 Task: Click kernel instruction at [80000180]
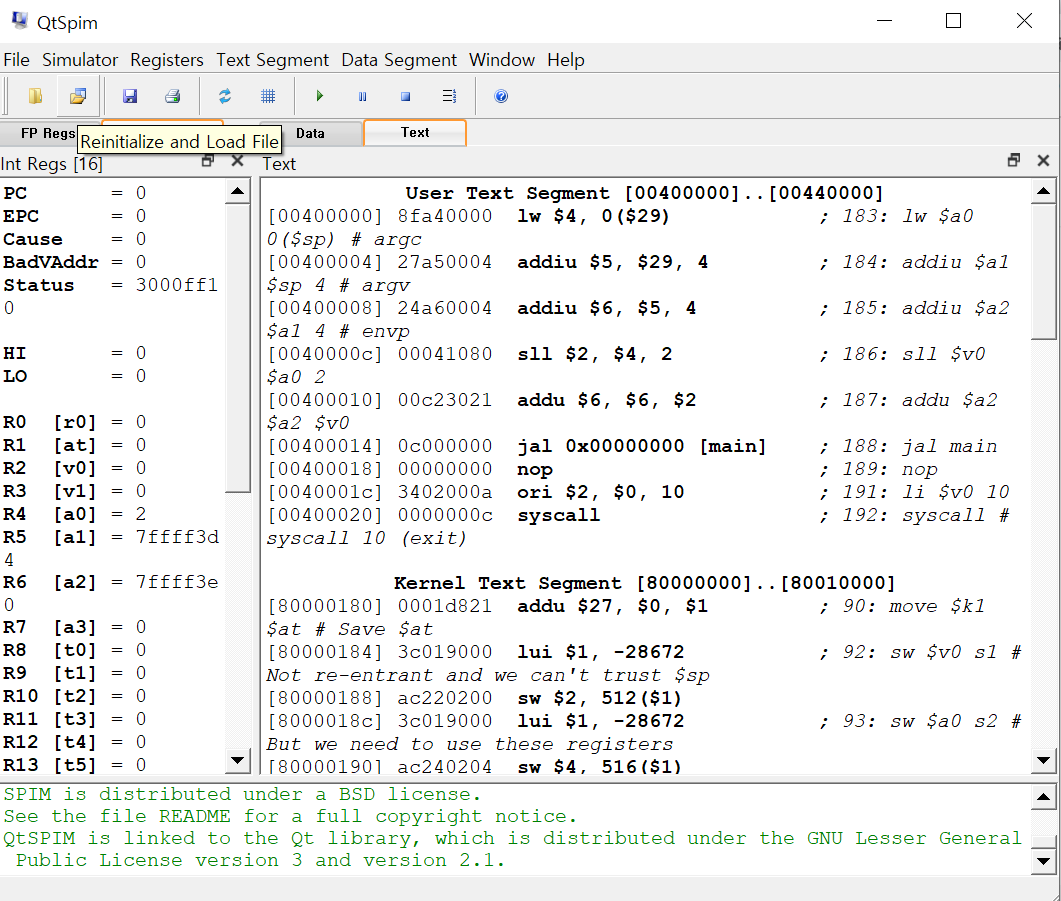(626, 618)
